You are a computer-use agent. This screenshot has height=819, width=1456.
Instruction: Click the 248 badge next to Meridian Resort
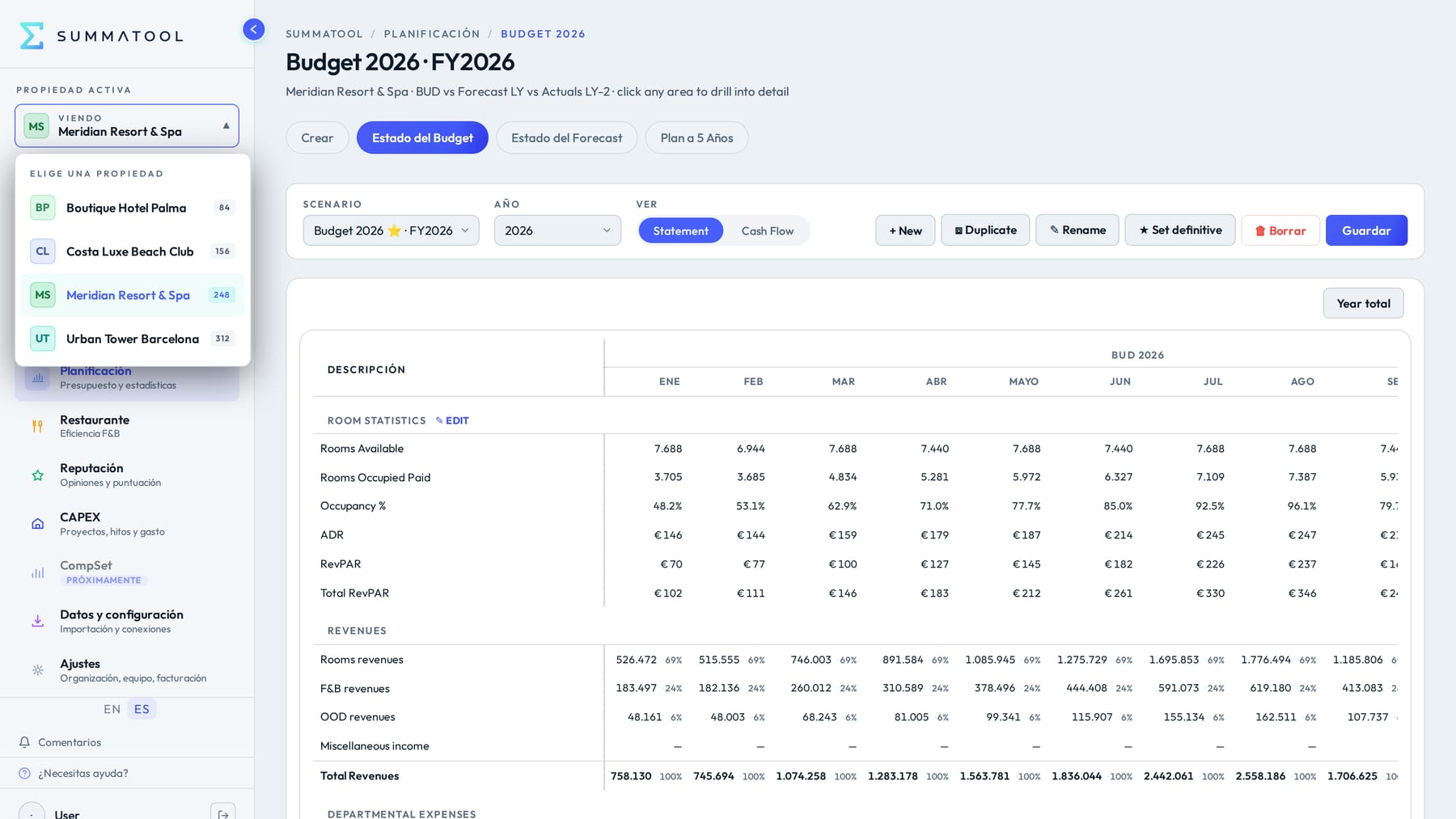(222, 295)
